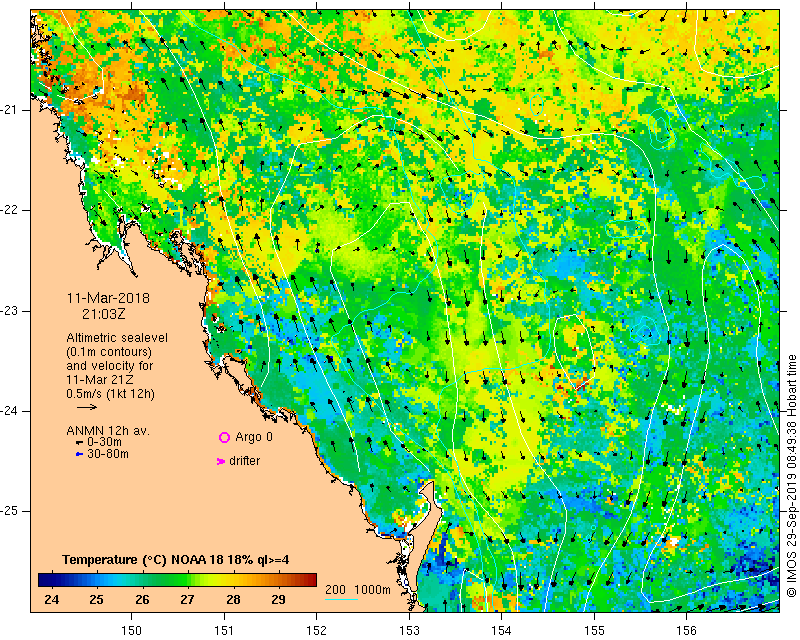Click the 24 value on the temperature scale

[x=52, y=599]
